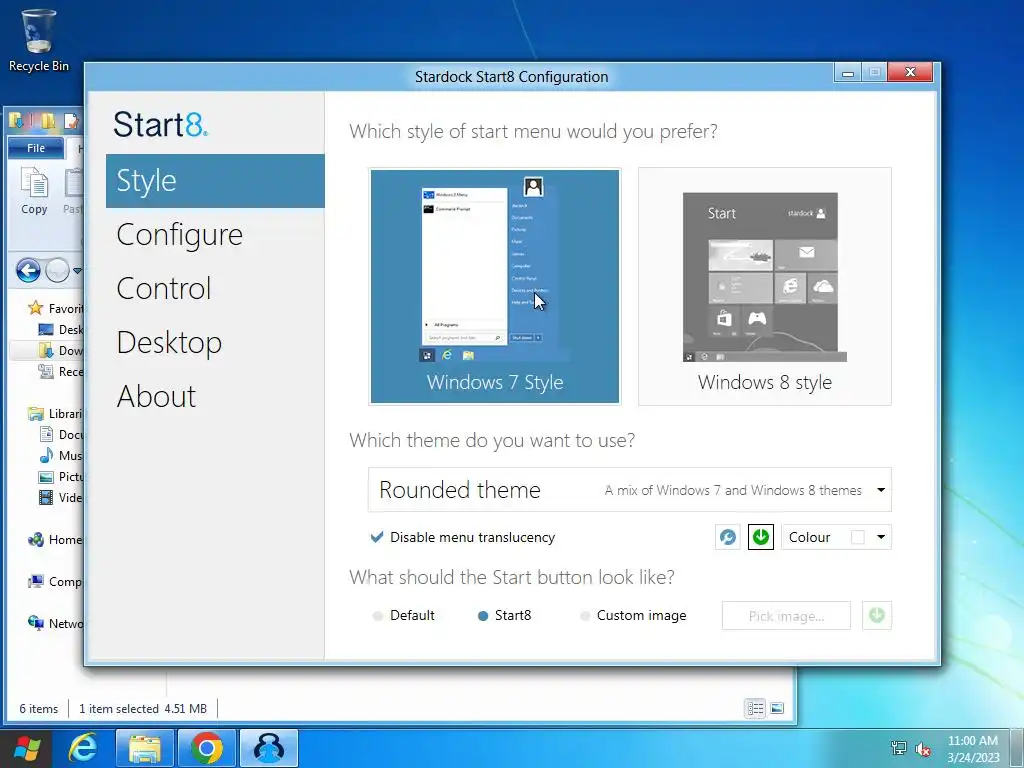Viewport: 1024px width, 768px height.
Task: Open File Explorer from taskbar
Action: pos(145,749)
